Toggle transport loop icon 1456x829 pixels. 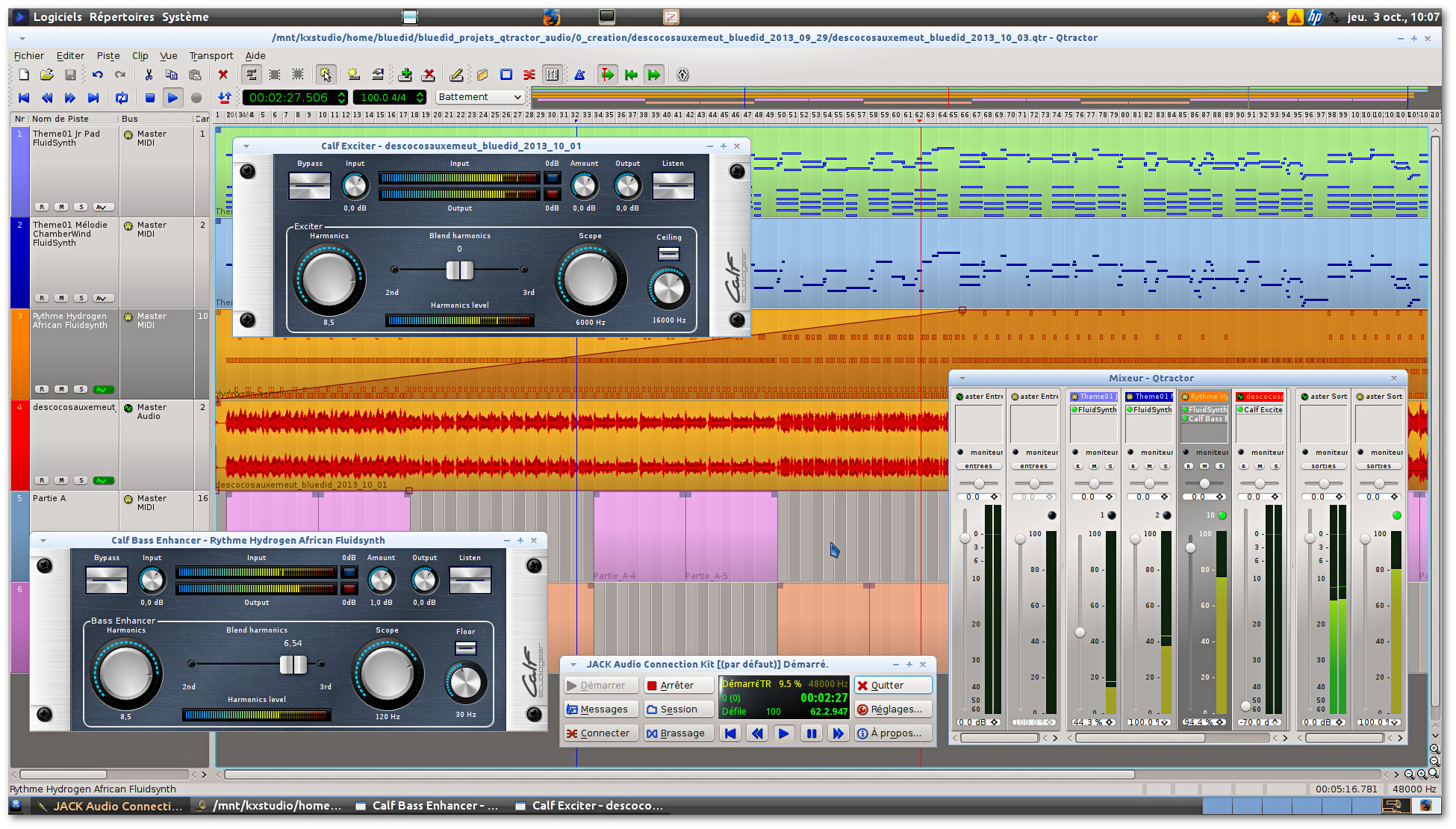click(122, 98)
